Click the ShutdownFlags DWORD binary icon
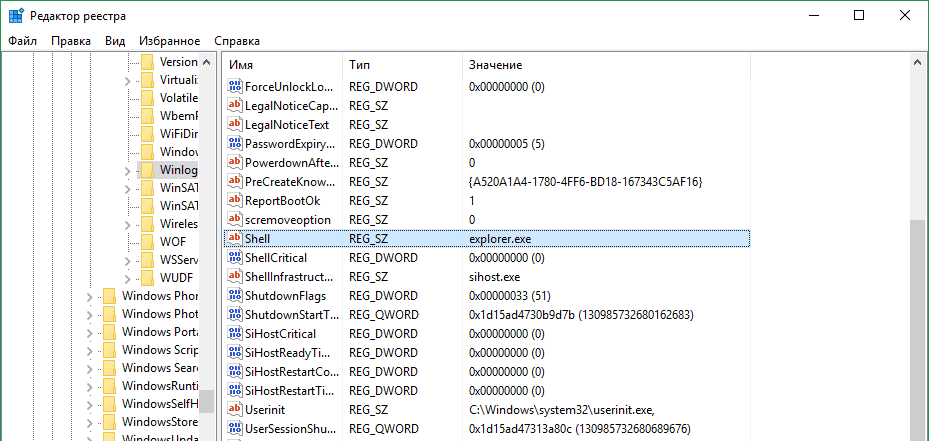 click(235, 296)
